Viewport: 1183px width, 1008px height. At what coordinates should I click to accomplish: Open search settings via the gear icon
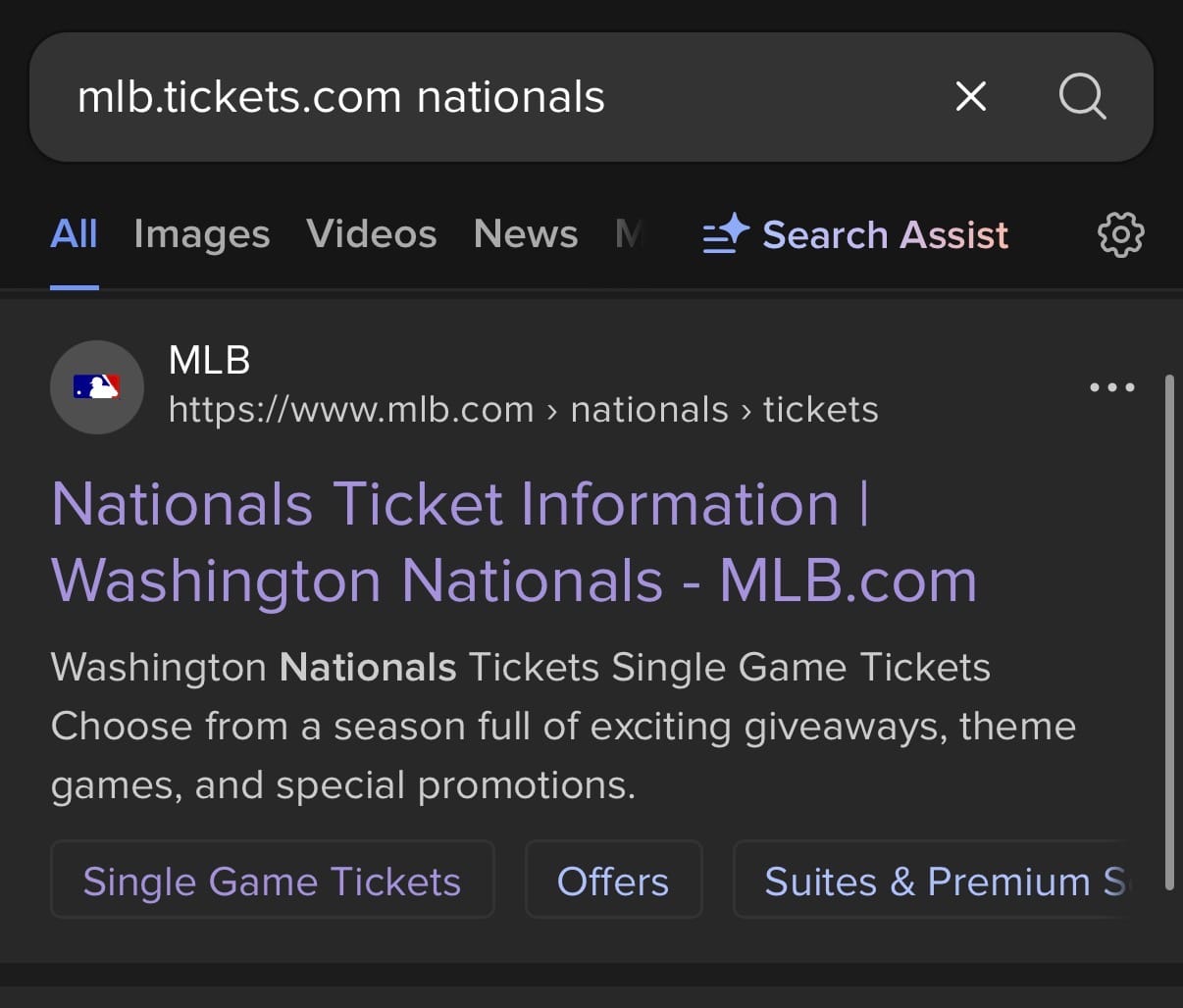coord(1120,234)
